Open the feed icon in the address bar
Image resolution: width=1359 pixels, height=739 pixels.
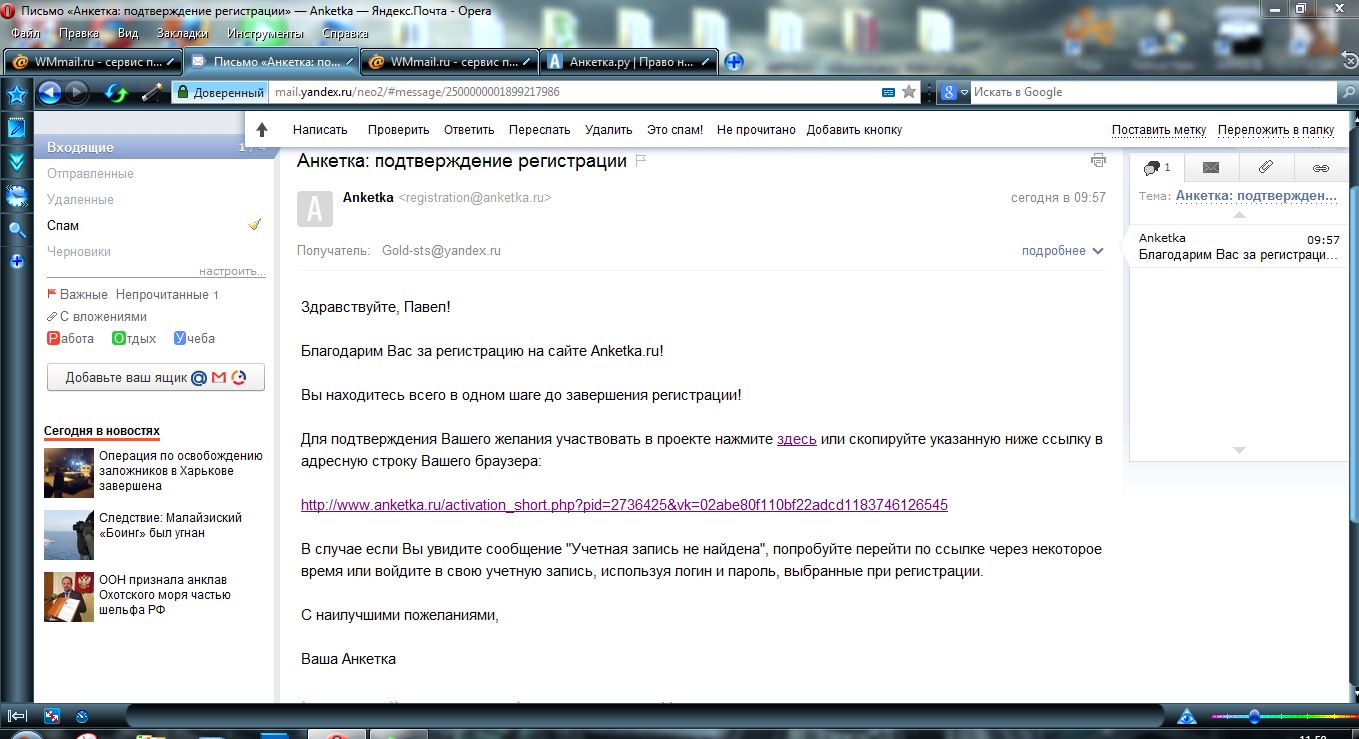[x=888, y=92]
